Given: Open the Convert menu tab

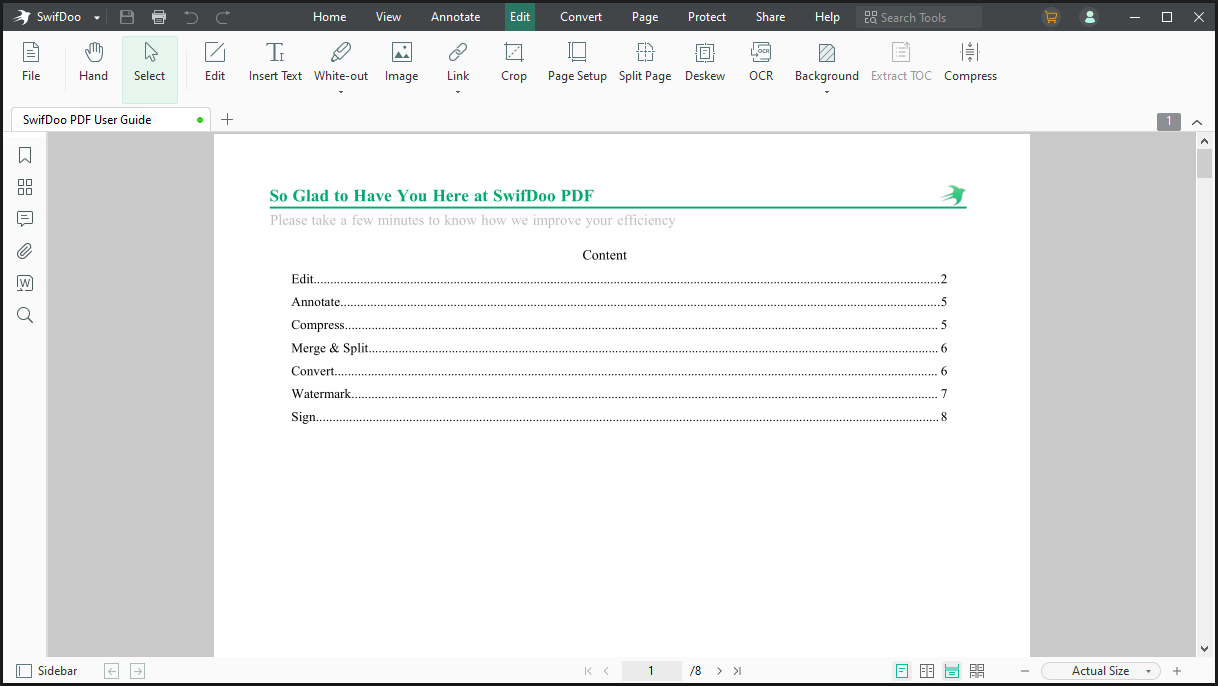Looking at the screenshot, I should (x=581, y=17).
